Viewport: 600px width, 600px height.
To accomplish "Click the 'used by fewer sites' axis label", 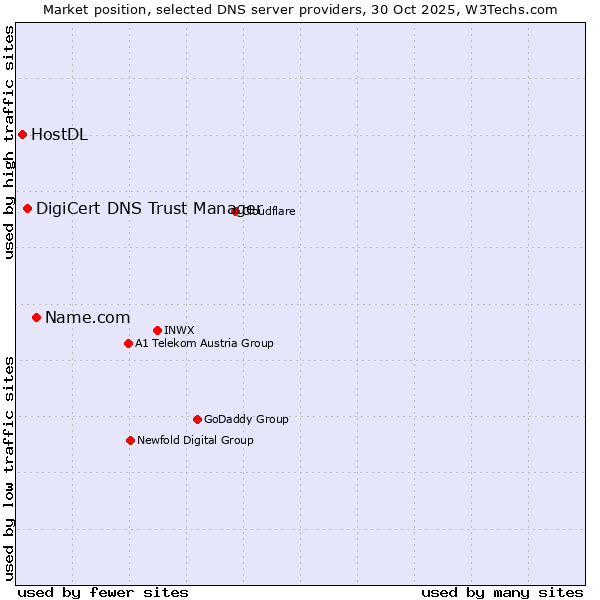I will tap(103, 592).
